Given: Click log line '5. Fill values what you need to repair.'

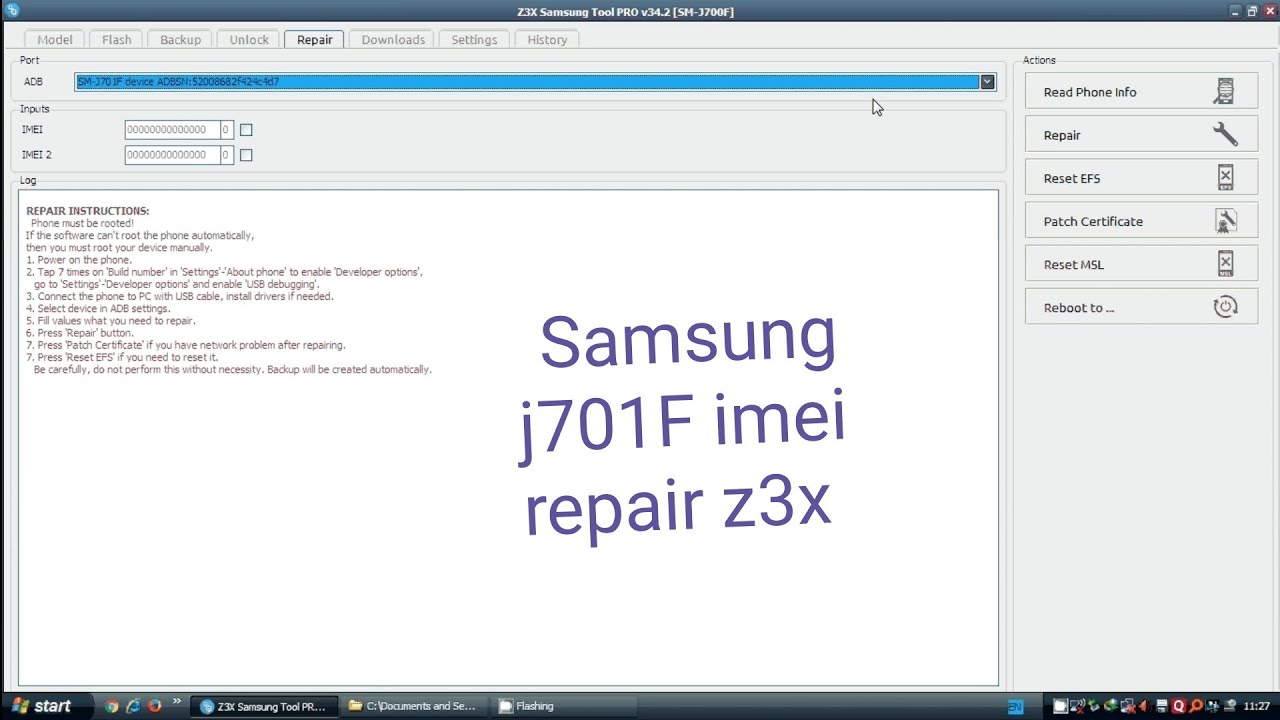Looking at the screenshot, I should tap(111, 321).
